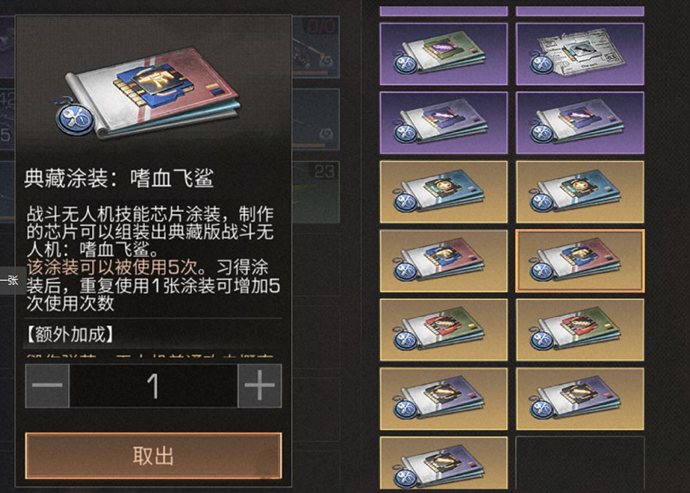Click the 额外加成 section header
Image resolution: width=690 pixels, height=493 pixels.
[x=70, y=335]
